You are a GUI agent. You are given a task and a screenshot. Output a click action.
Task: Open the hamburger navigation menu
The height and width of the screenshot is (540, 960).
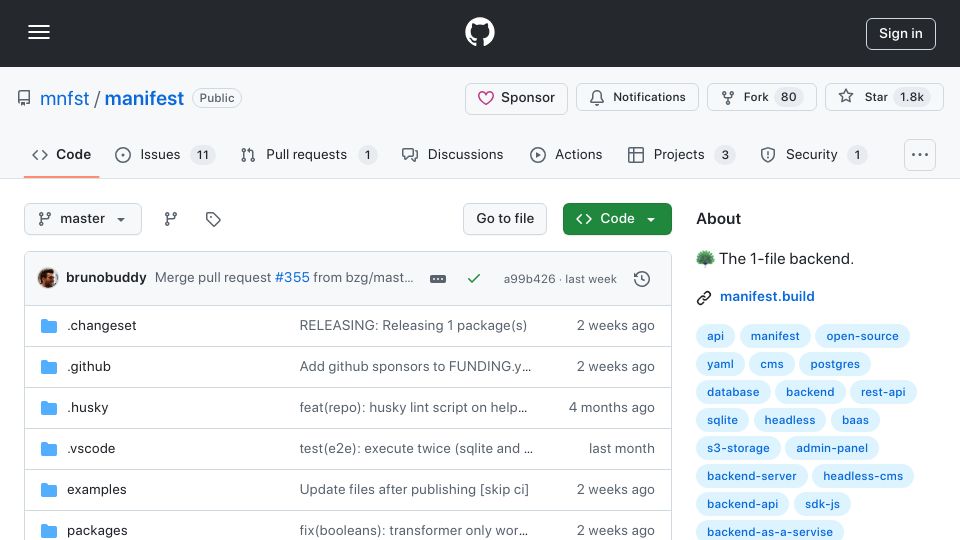point(39,32)
